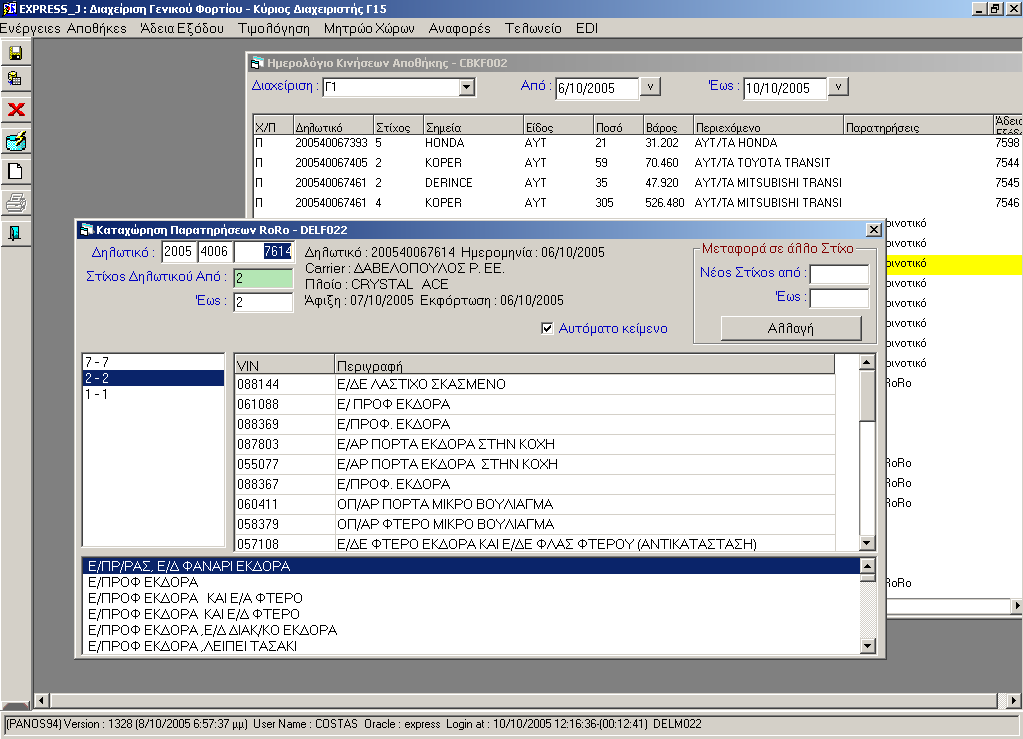Click the greyed-out printer icon
This screenshot has width=1023, height=739.
16,203
